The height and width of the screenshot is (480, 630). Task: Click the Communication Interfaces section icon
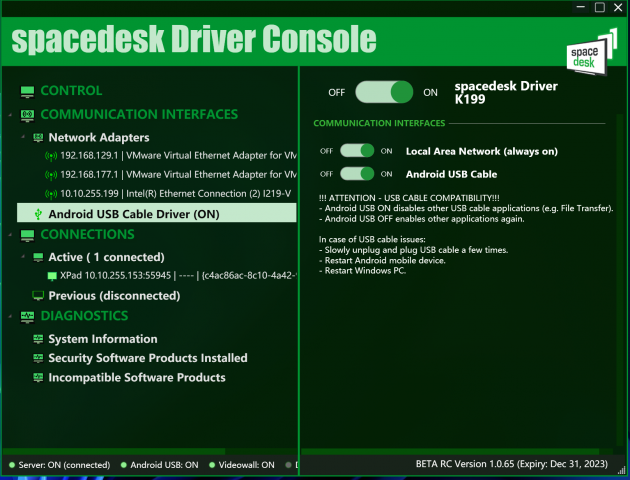click(27, 115)
